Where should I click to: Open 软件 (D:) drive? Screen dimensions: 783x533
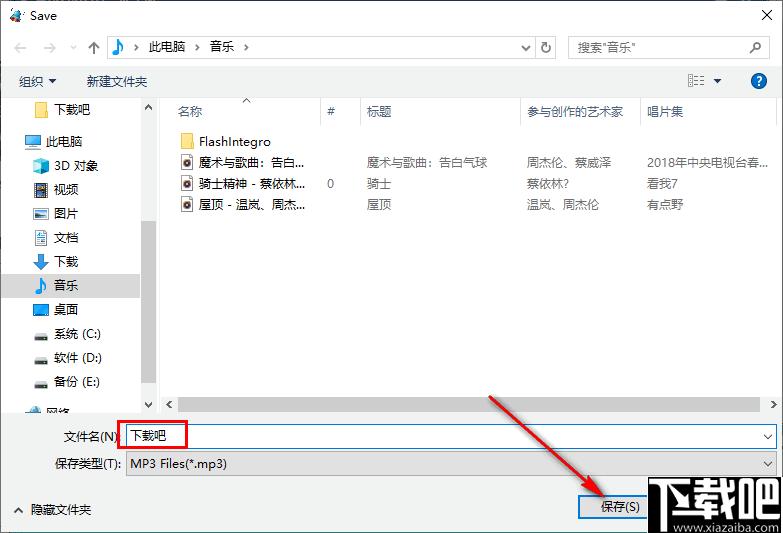pyautogui.click(x=77, y=357)
